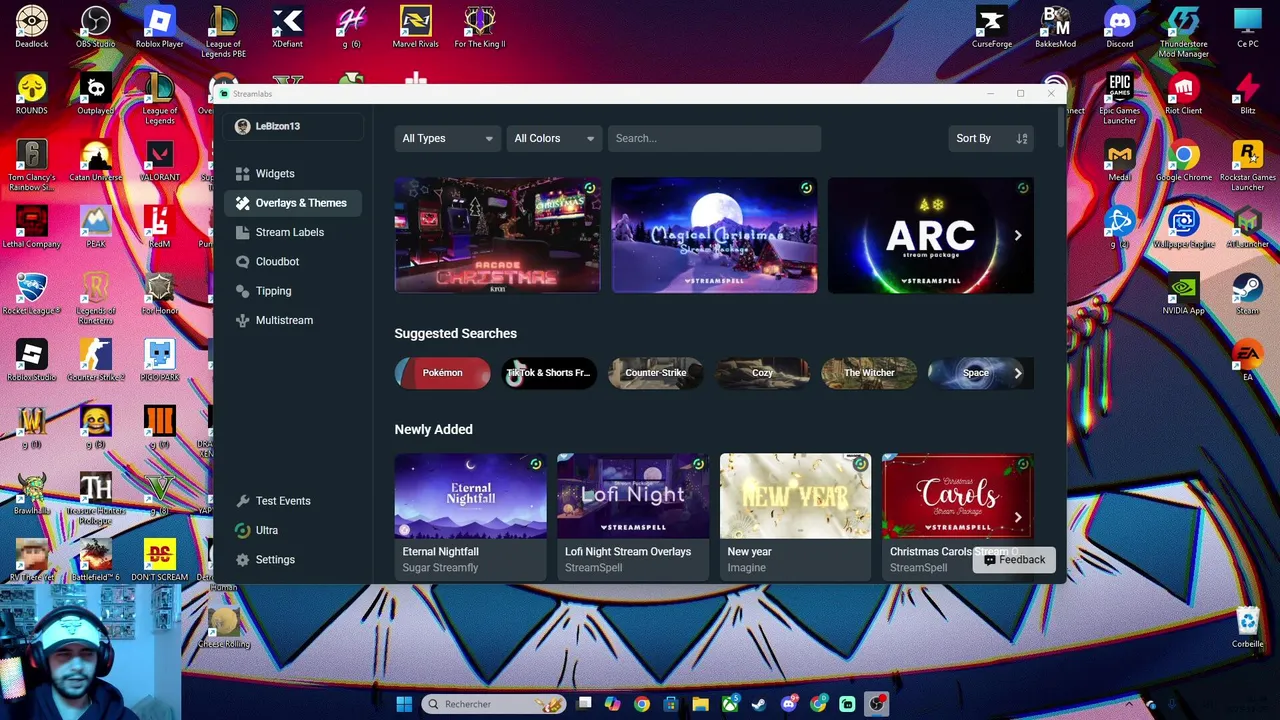Click the For The King II icon
1280x720 pixels.
click(x=480, y=27)
